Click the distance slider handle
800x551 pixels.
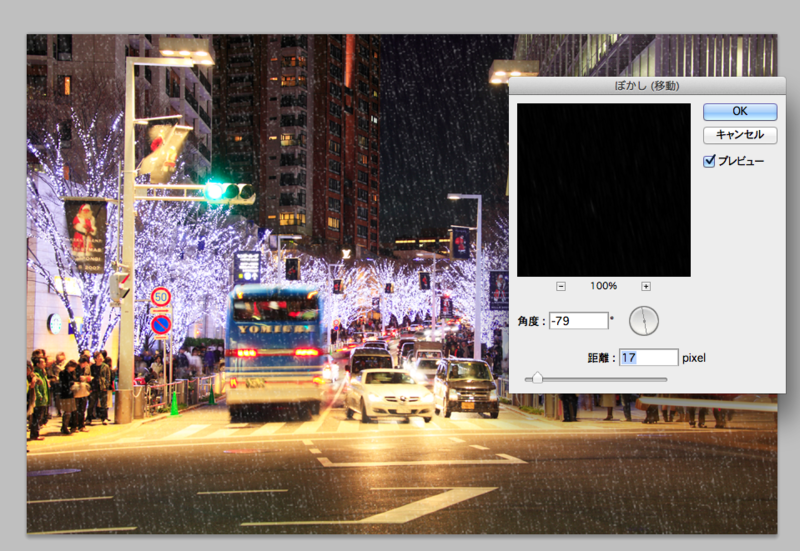pyautogui.click(x=537, y=379)
